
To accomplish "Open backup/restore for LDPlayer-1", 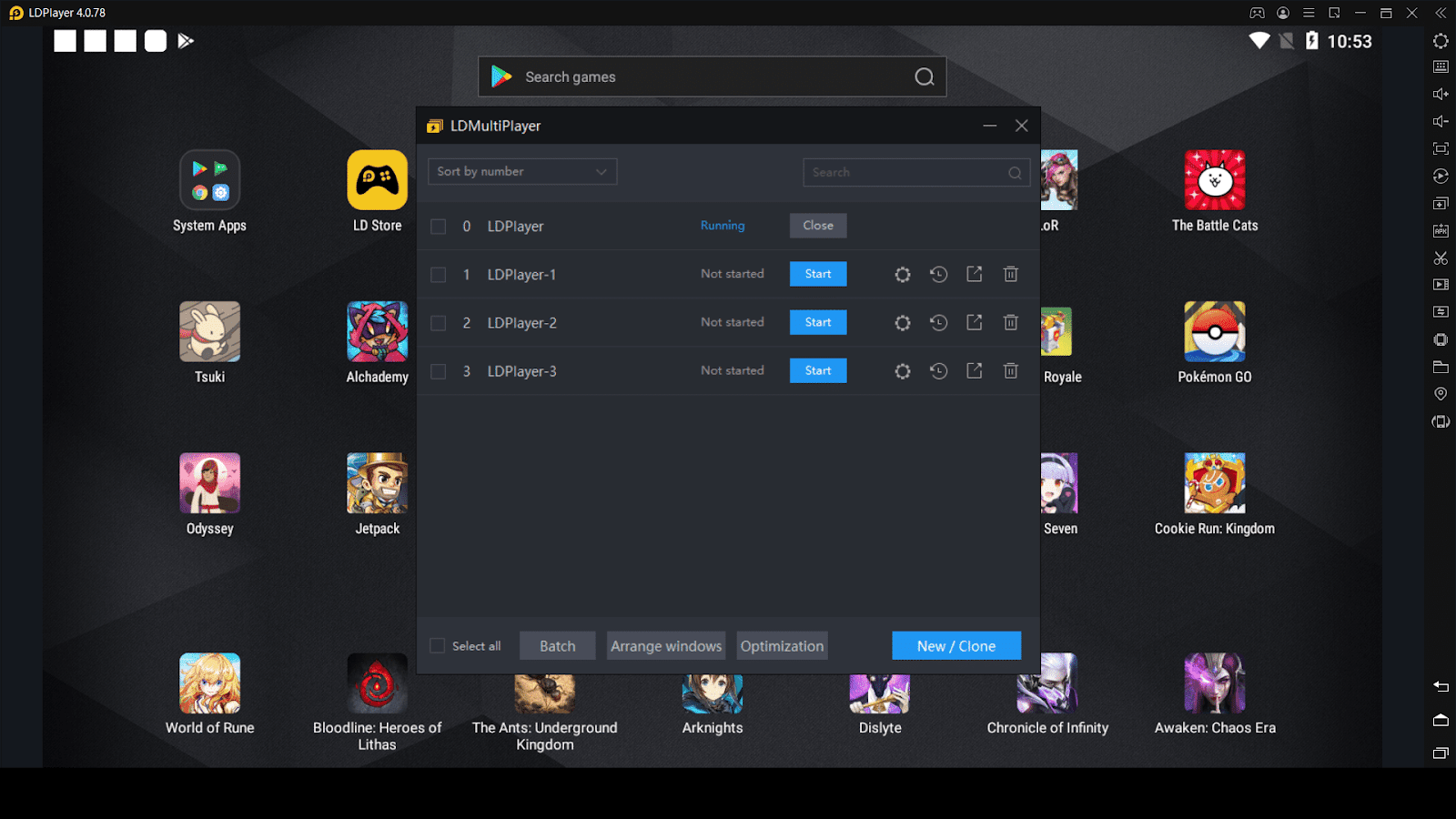I will coord(938,274).
